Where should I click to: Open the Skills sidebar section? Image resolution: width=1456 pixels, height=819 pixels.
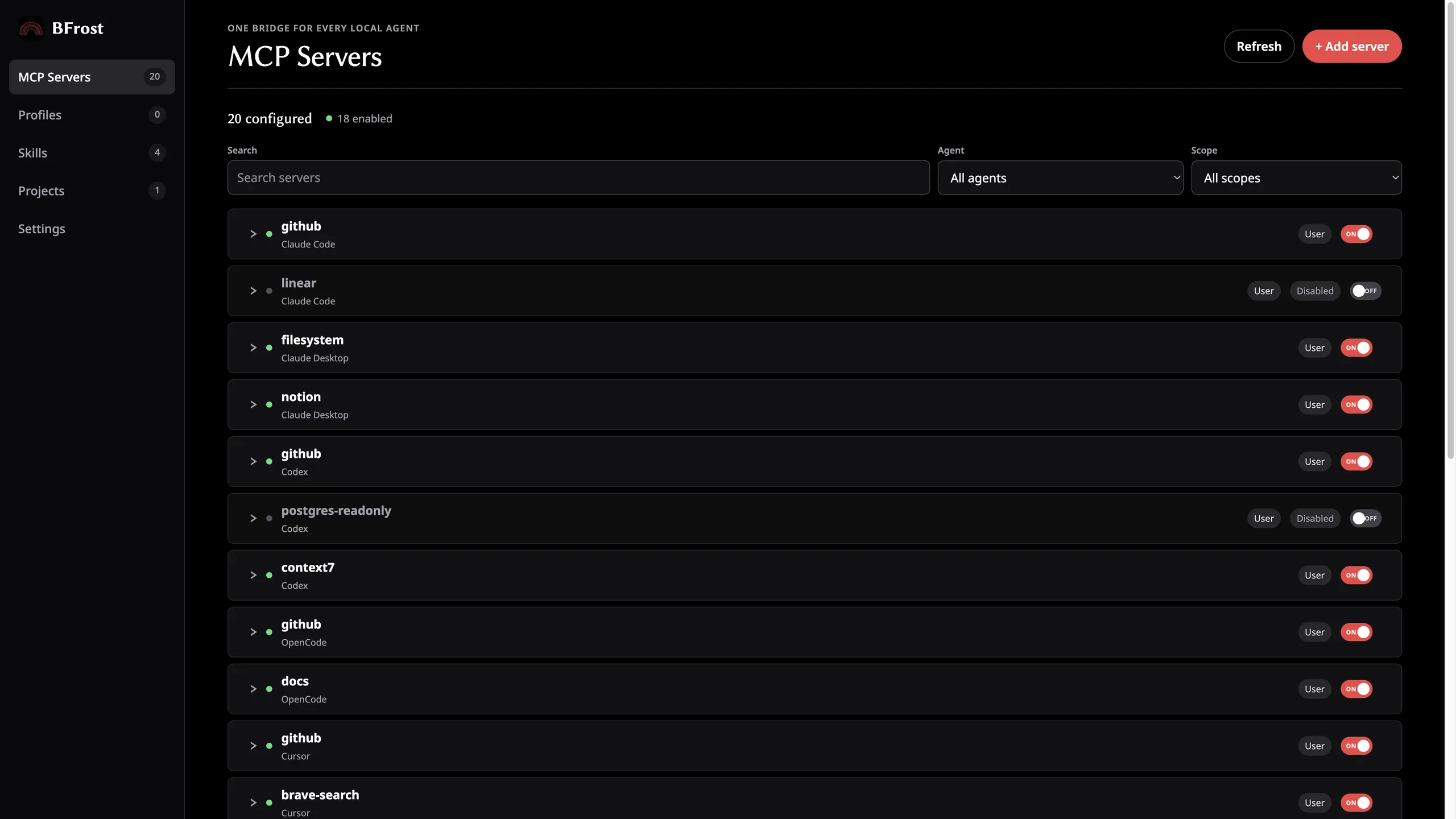click(92, 153)
